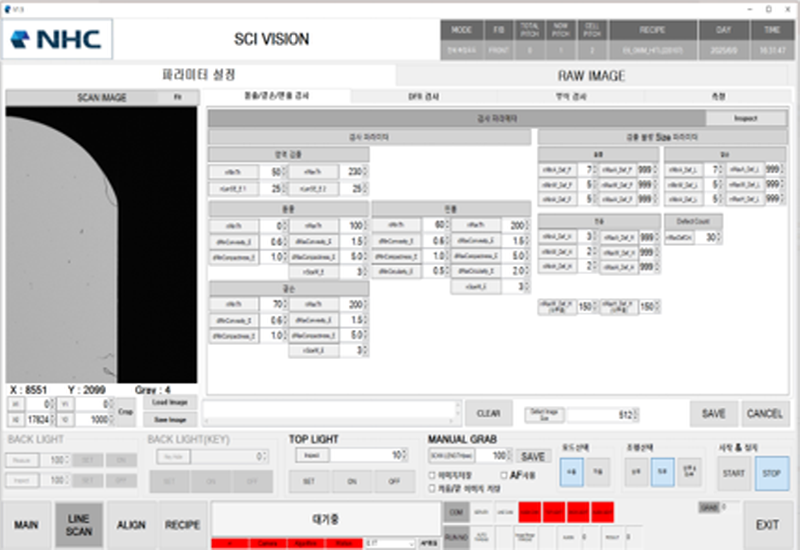Click the Fit button above scan image
Image resolution: width=800 pixels, height=550 pixels.
(x=176, y=97)
